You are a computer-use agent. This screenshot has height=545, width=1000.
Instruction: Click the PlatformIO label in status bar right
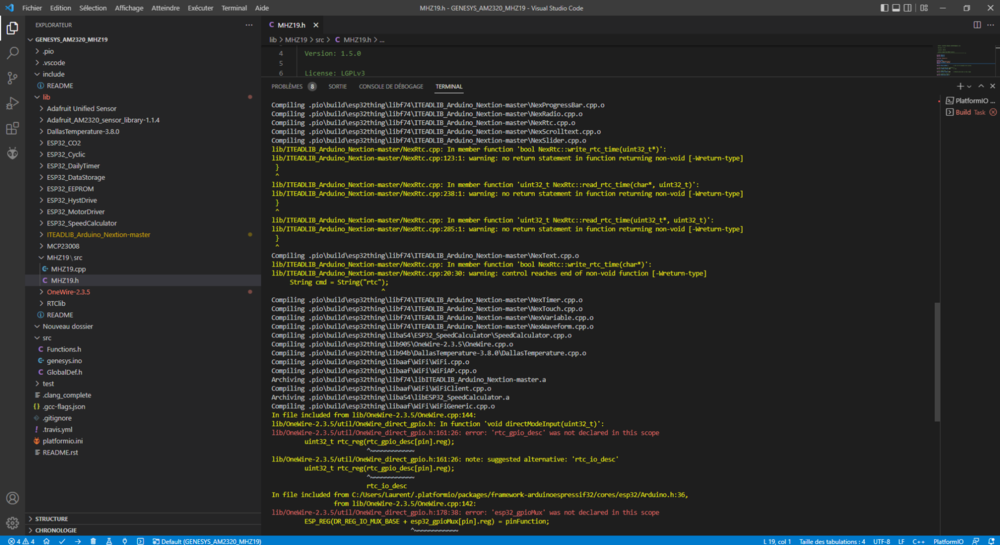tap(948, 541)
